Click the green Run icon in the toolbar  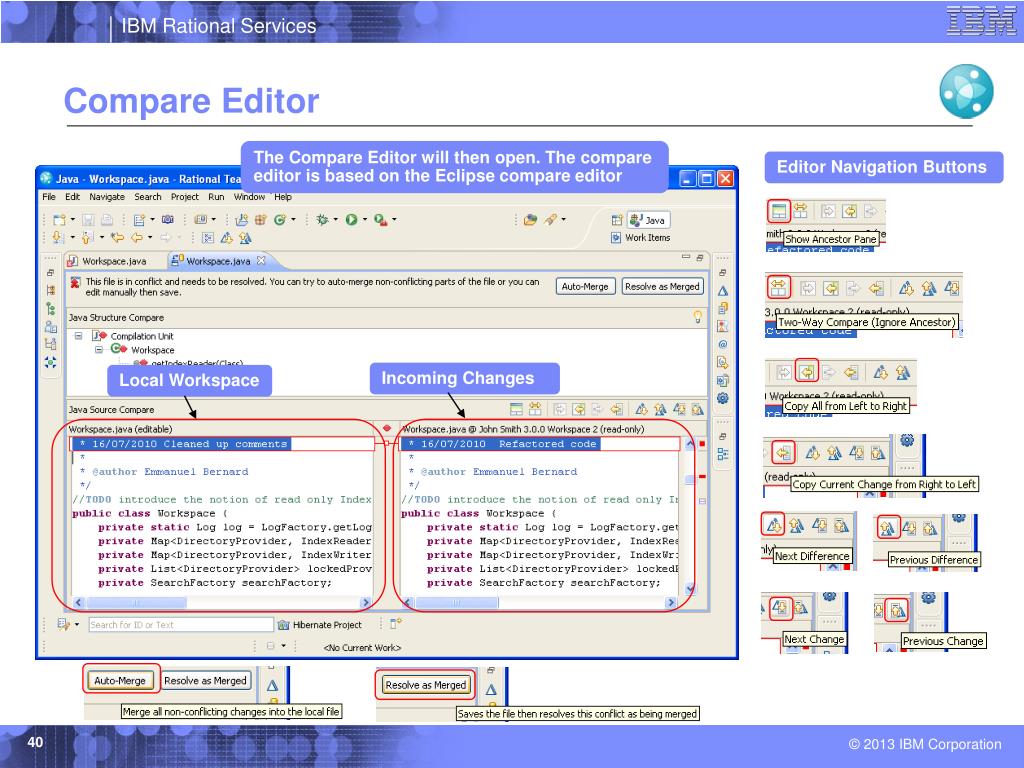pos(351,220)
